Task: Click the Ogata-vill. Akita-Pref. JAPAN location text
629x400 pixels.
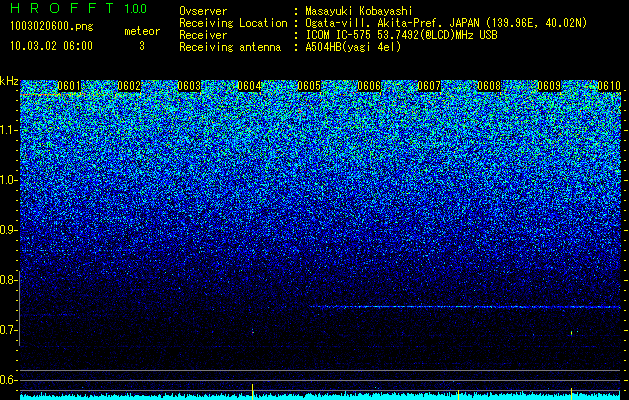Action: [x=446, y=23]
